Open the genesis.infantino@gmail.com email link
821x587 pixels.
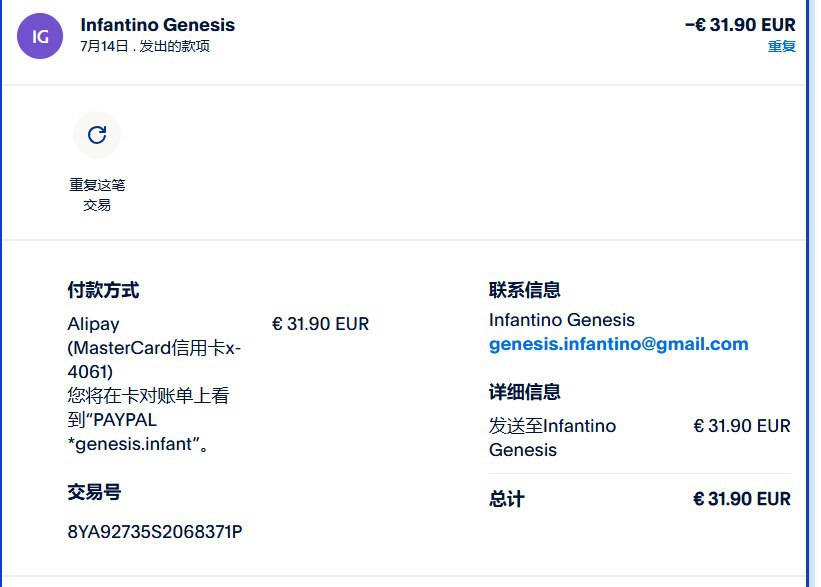coord(618,344)
